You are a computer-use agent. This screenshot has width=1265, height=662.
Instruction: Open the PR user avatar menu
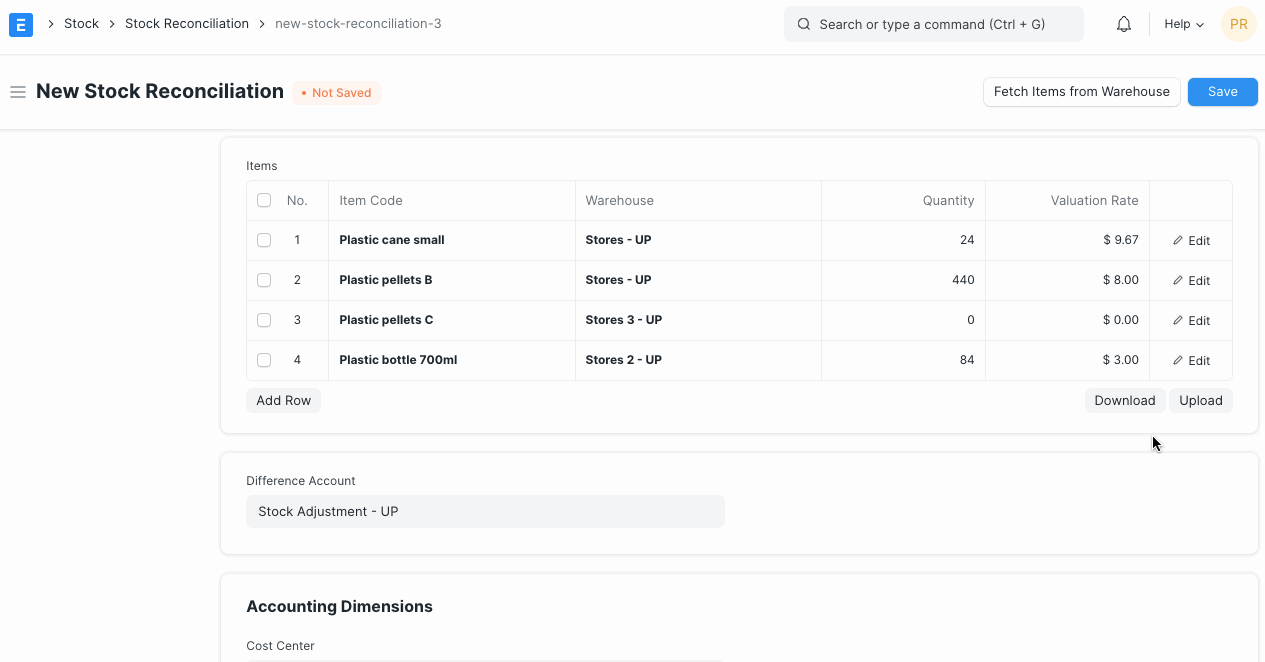click(1238, 23)
